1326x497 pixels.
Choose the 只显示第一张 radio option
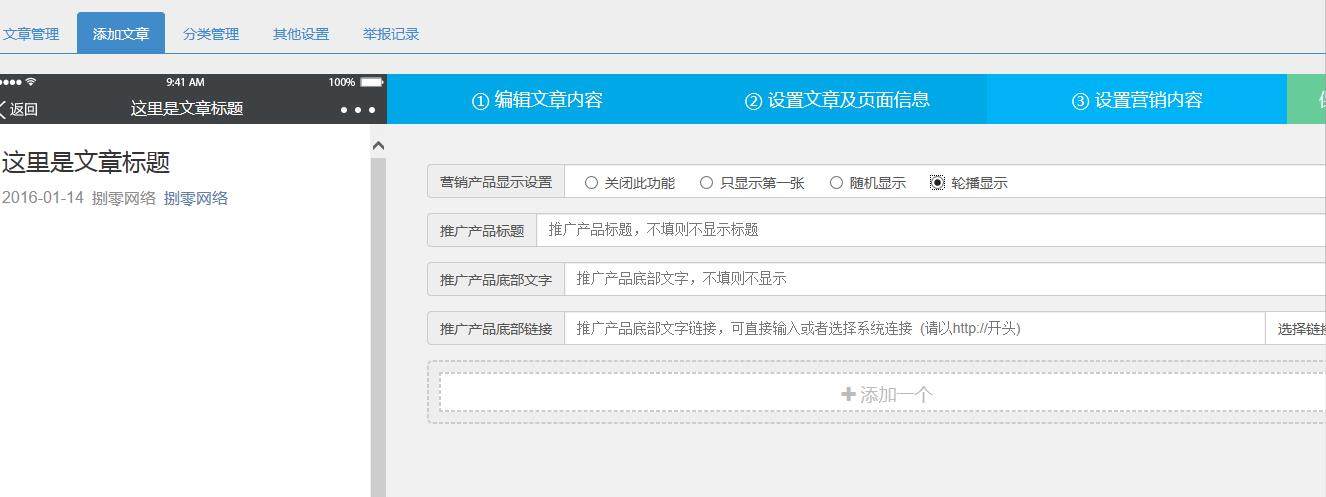point(706,183)
